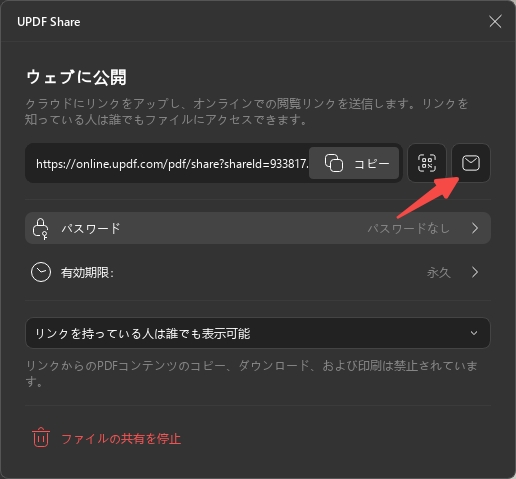Click ファイルの共有を停止 link
The width and height of the screenshot is (516, 479).
click(121, 439)
